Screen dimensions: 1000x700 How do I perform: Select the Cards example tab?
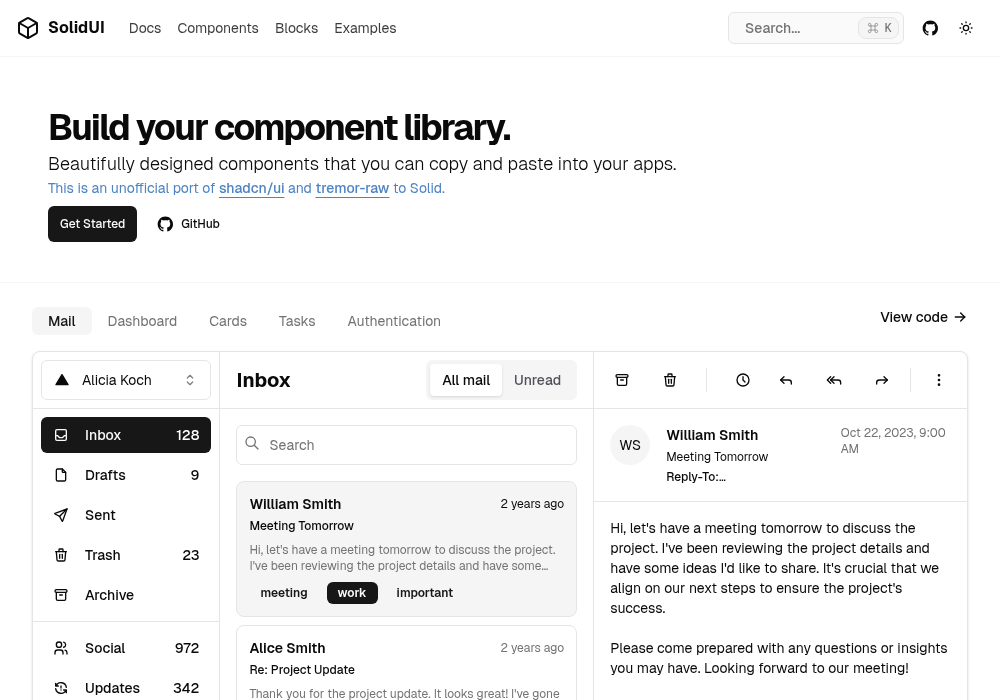tap(228, 321)
